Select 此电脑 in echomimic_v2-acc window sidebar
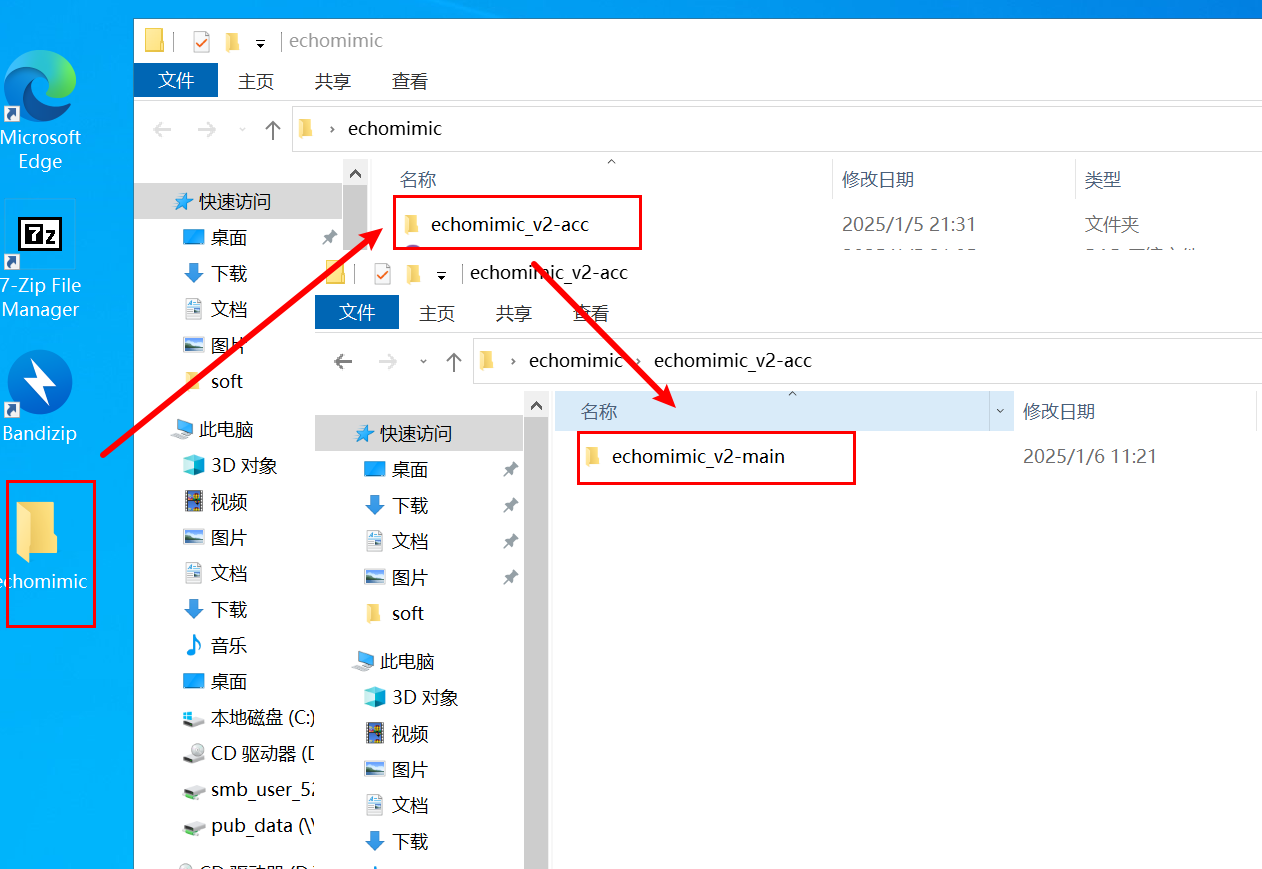The height and width of the screenshot is (869, 1262). point(406,661)
